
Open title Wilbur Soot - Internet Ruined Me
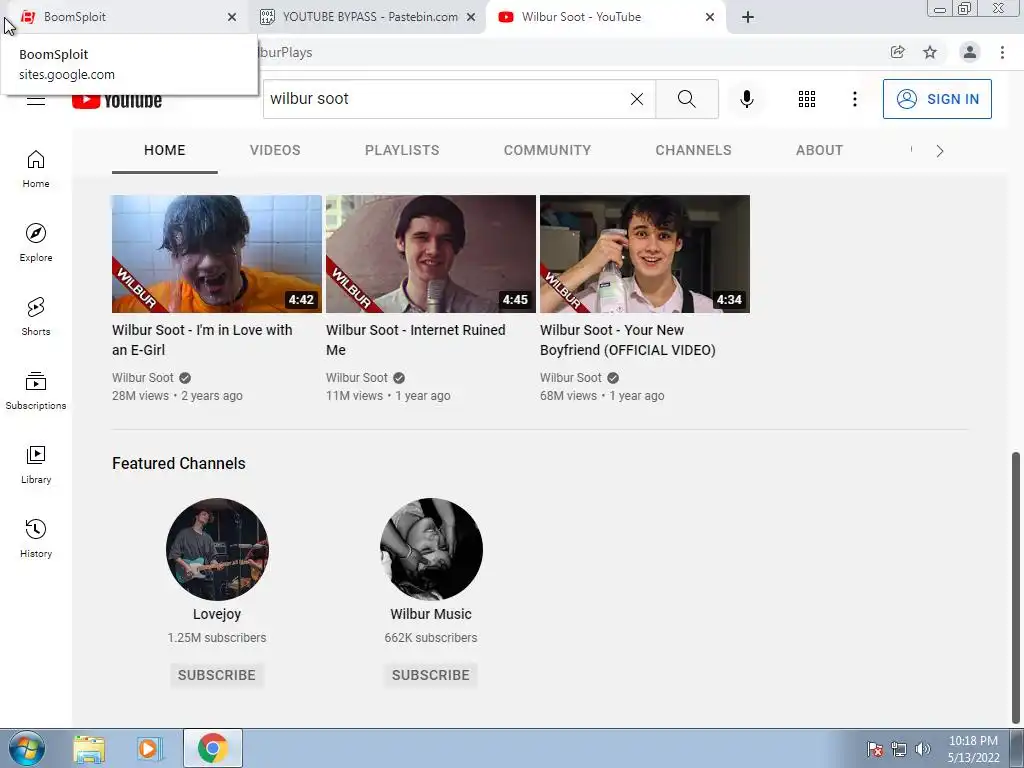pos(416,340)
